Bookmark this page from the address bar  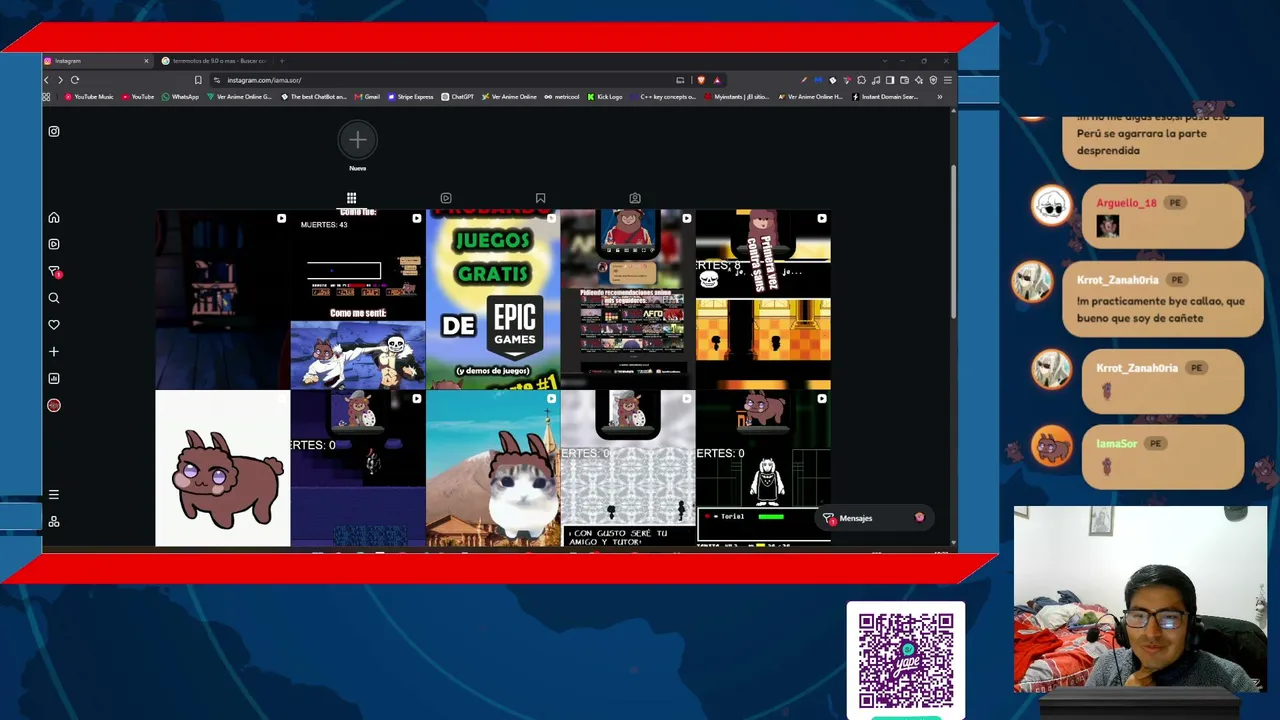coord(198,80)
